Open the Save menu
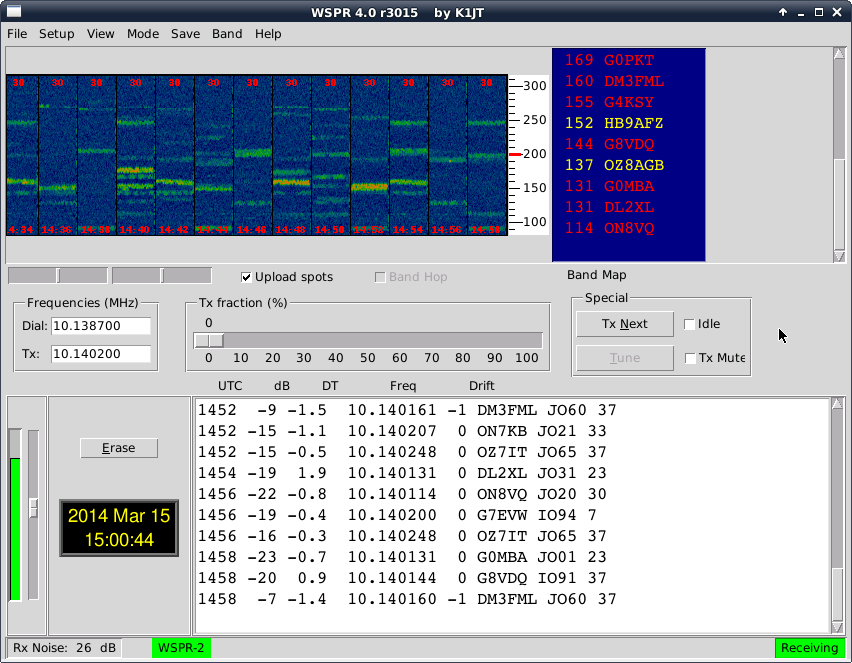Viewport: 852px width, 663px height. (185, 34)
